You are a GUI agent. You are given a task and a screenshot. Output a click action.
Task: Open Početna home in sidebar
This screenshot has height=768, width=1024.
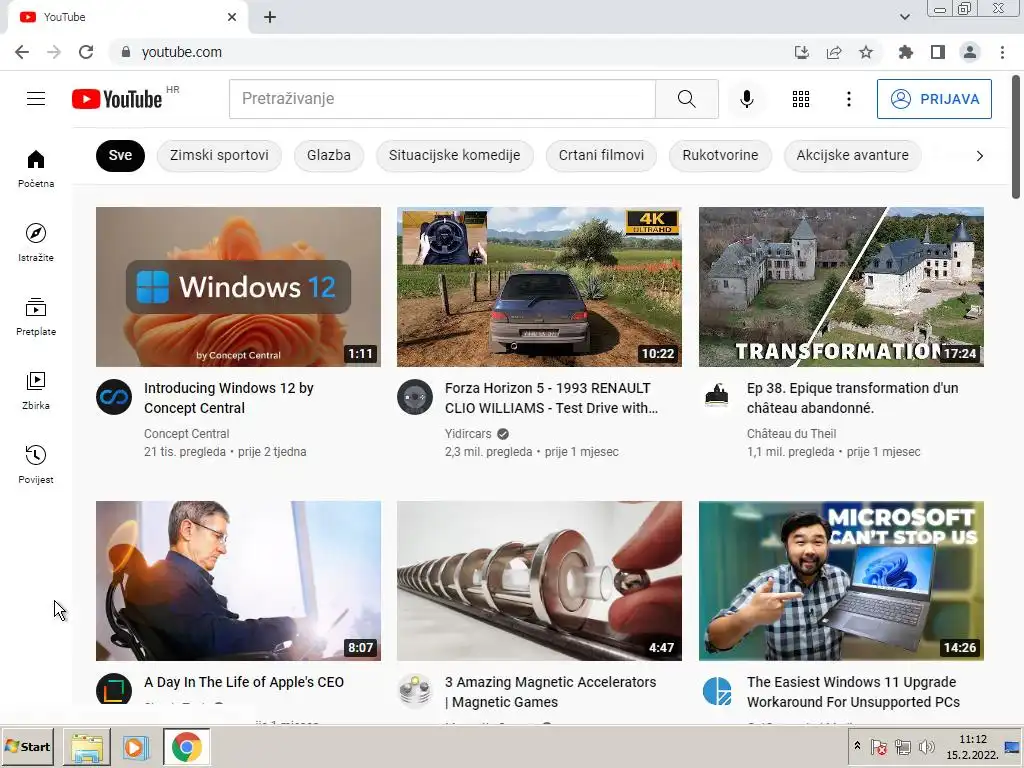[36, 168]
